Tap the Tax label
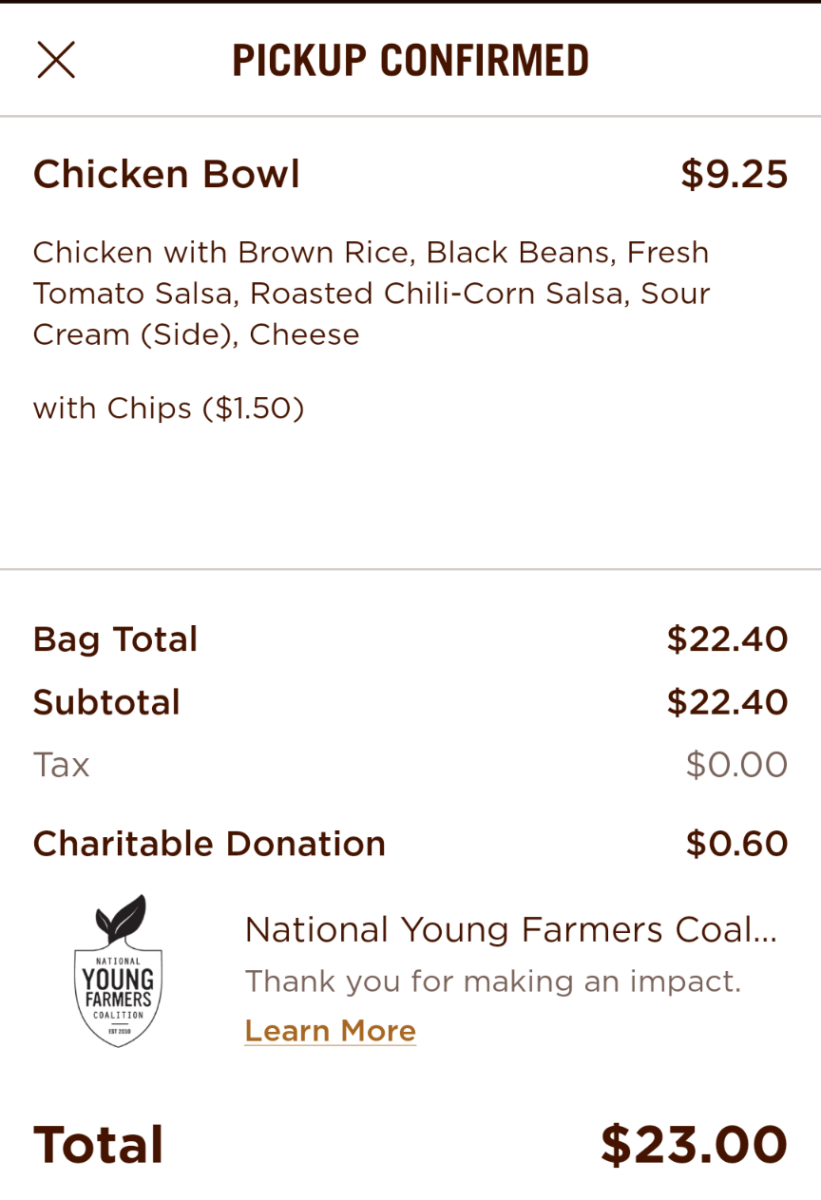821x1200 pixels. (61, 765)
